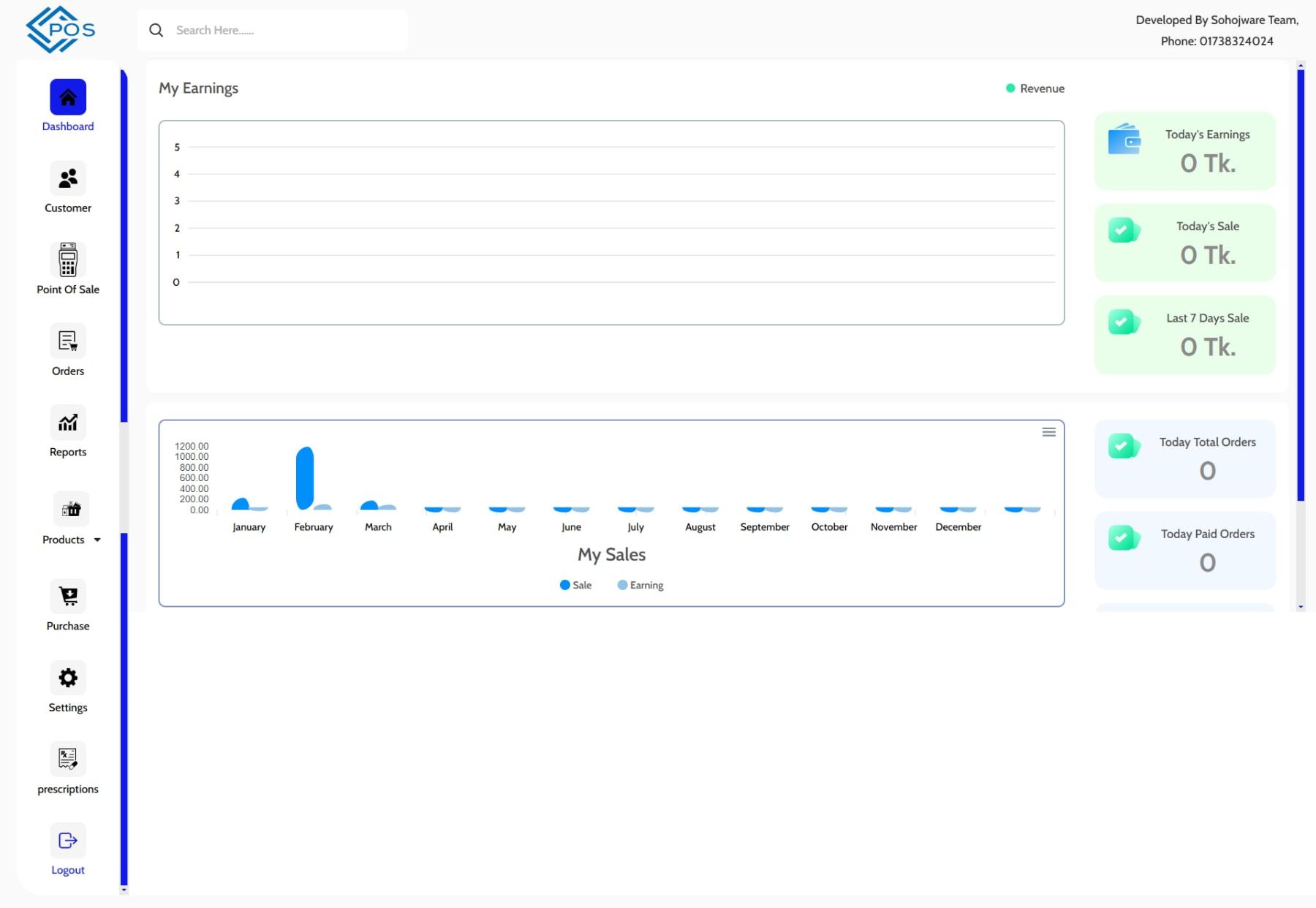Expand the Products dropdown arrow
Viewport: 1316px width, 908px height.
point(97,540)
